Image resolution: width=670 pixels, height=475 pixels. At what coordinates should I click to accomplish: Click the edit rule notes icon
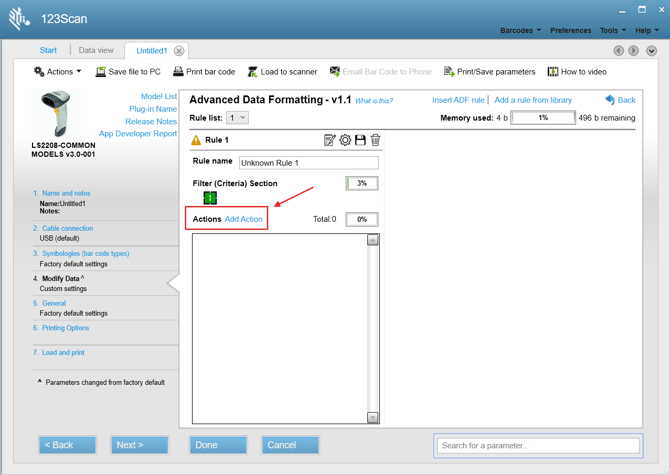pyautogui.click(x=329, y=140)
